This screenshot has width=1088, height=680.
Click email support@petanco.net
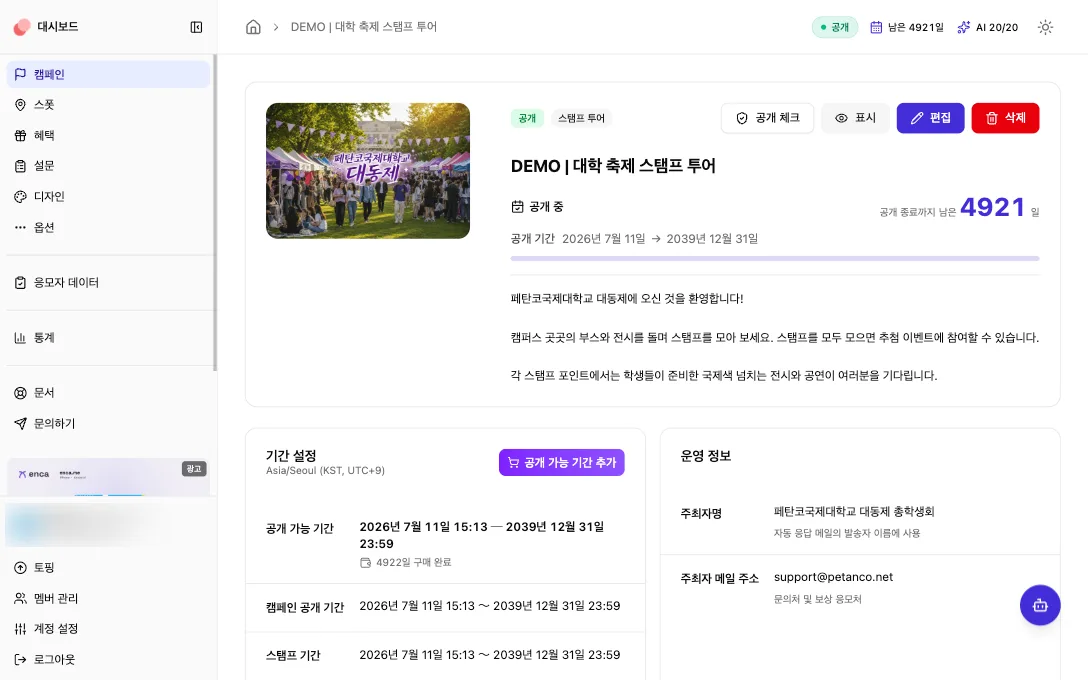[x=833, y=577]
